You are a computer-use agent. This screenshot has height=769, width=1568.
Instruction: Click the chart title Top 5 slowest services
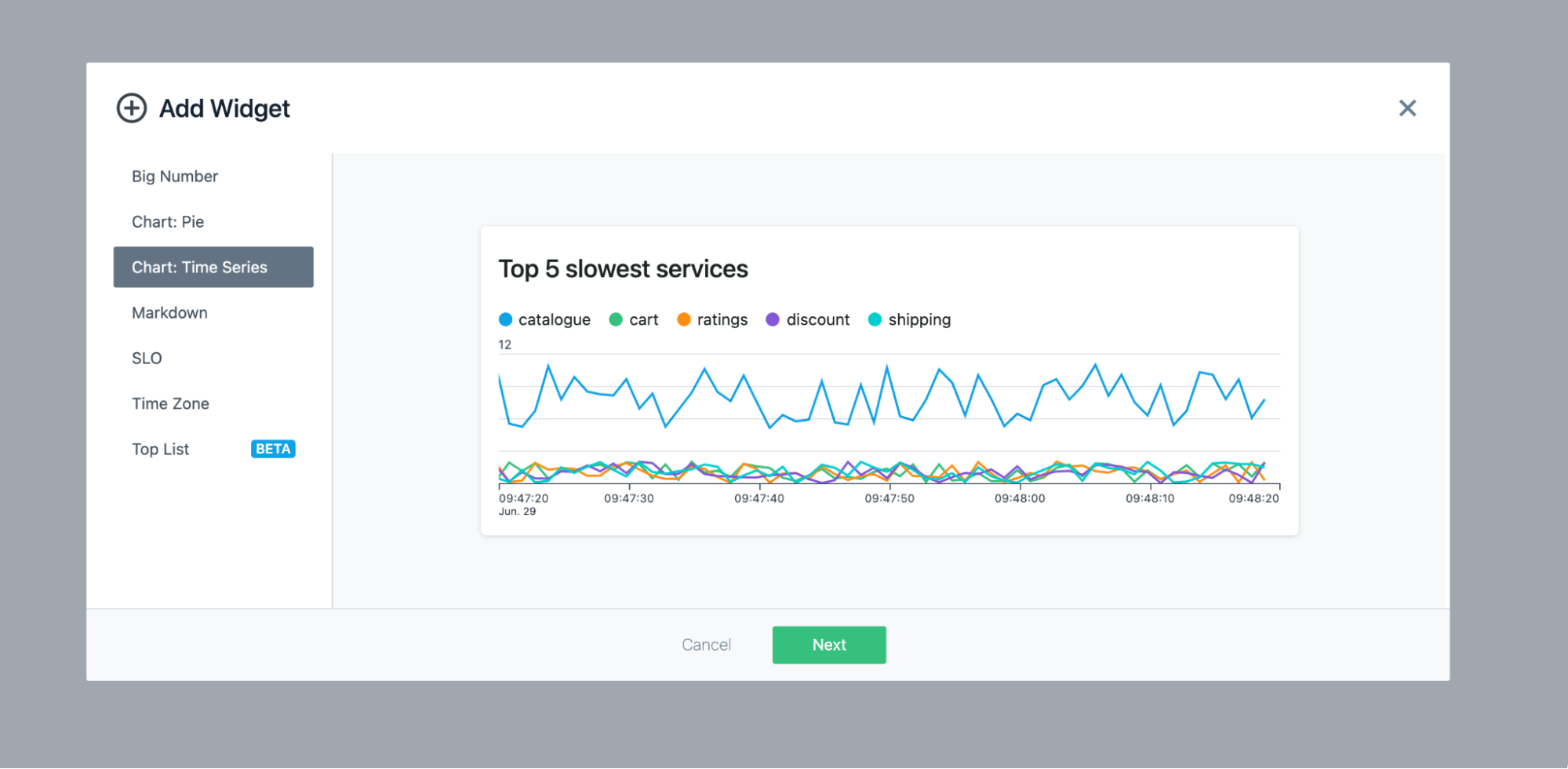(x=623, y=269)
